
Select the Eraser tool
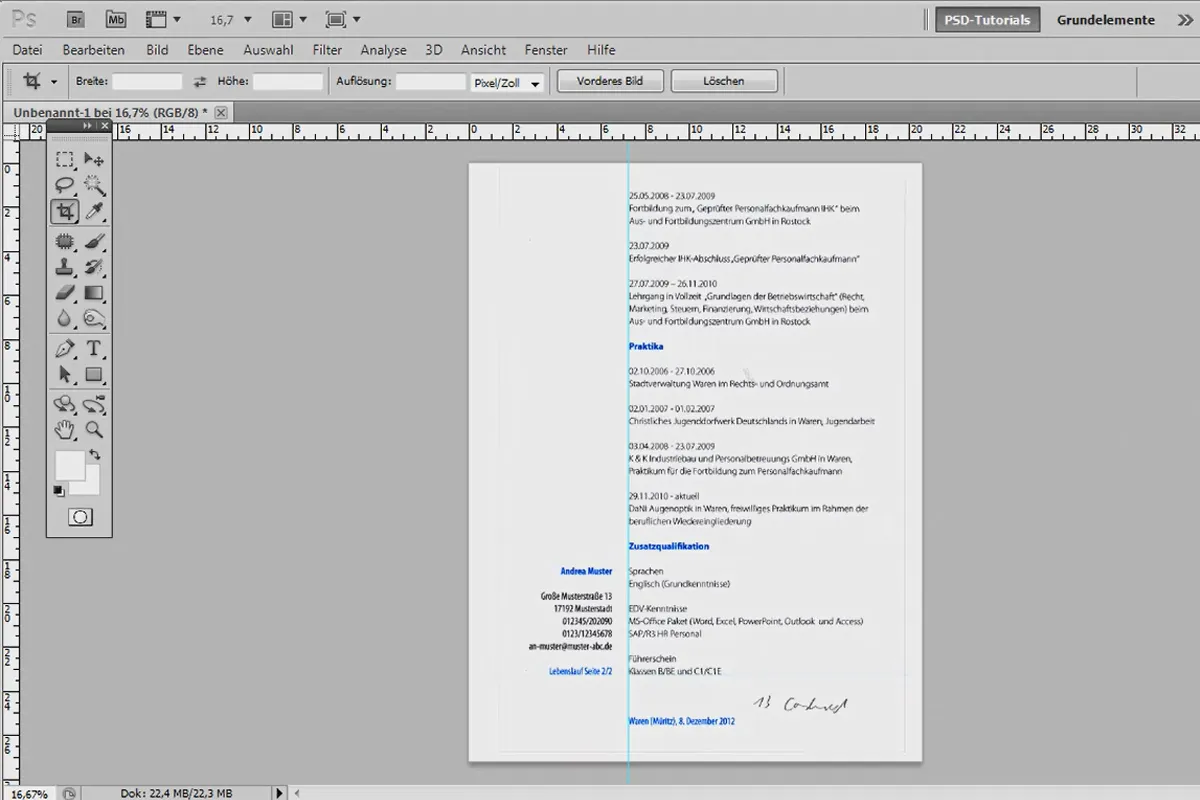(x=65, y=293)
